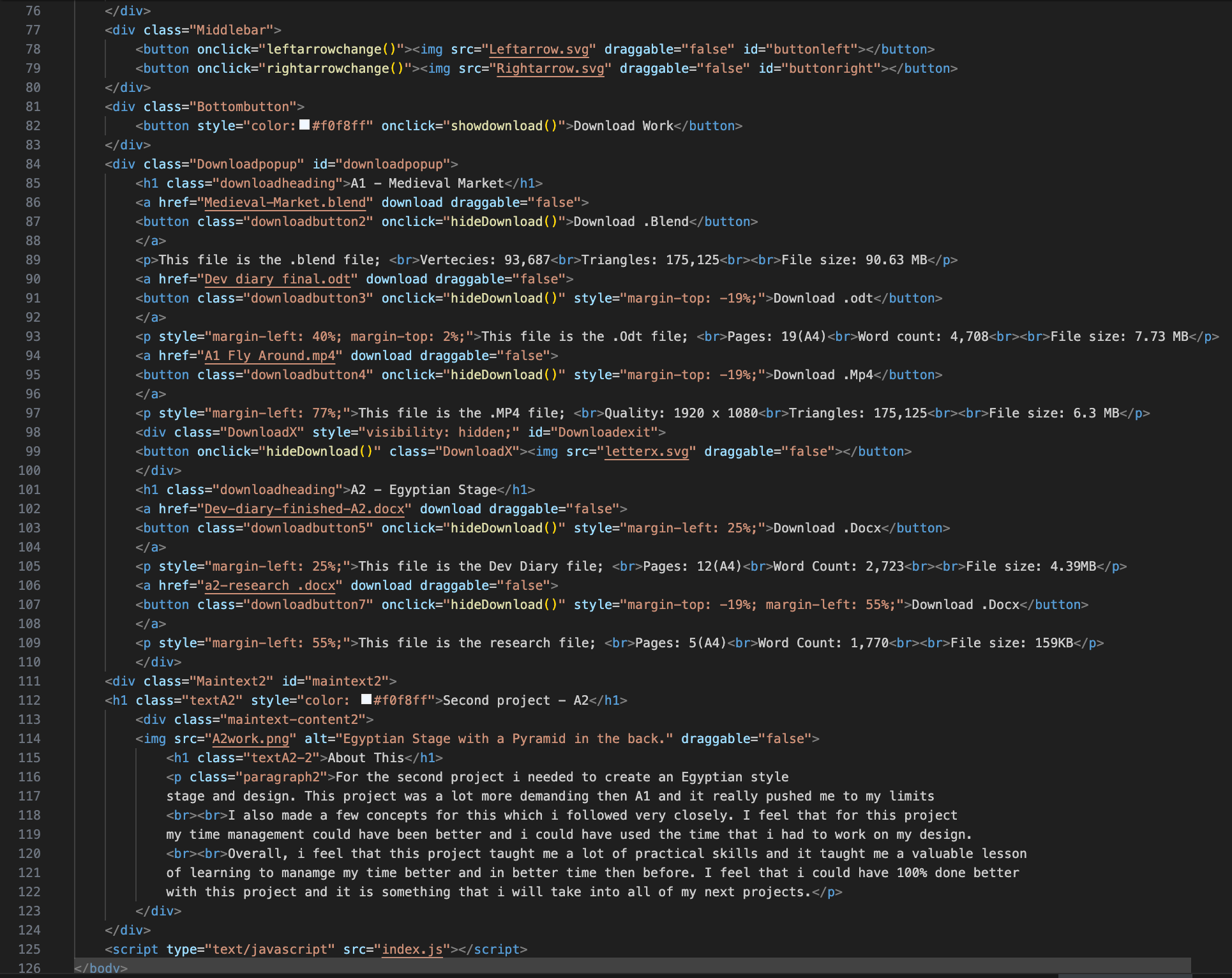This screenshot has width=1232, height=978.
Task: Click line number 111 in the gutter
Action: click(29, 681)
